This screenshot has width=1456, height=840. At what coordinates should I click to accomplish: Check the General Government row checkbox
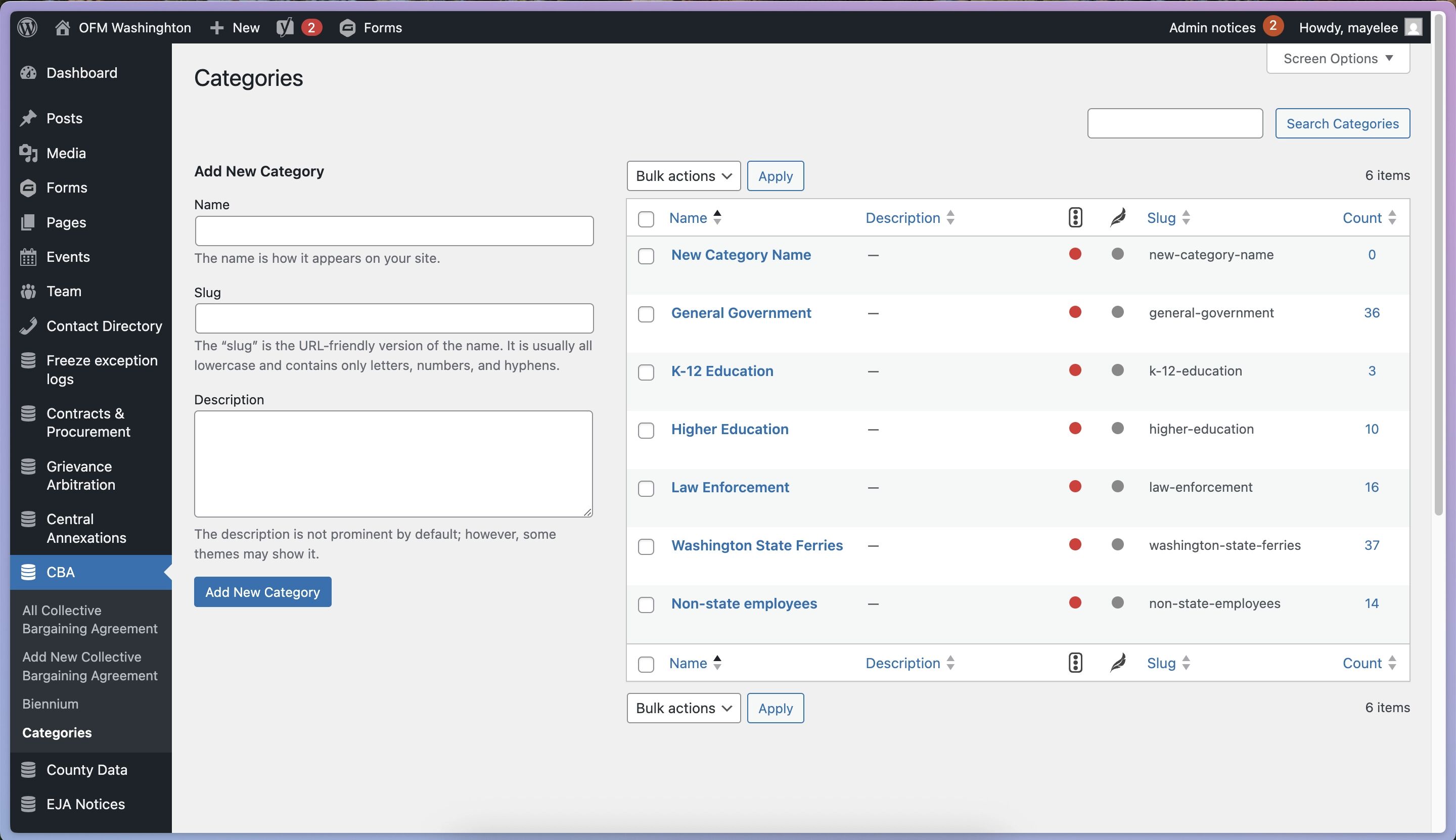tap(646, 314)
